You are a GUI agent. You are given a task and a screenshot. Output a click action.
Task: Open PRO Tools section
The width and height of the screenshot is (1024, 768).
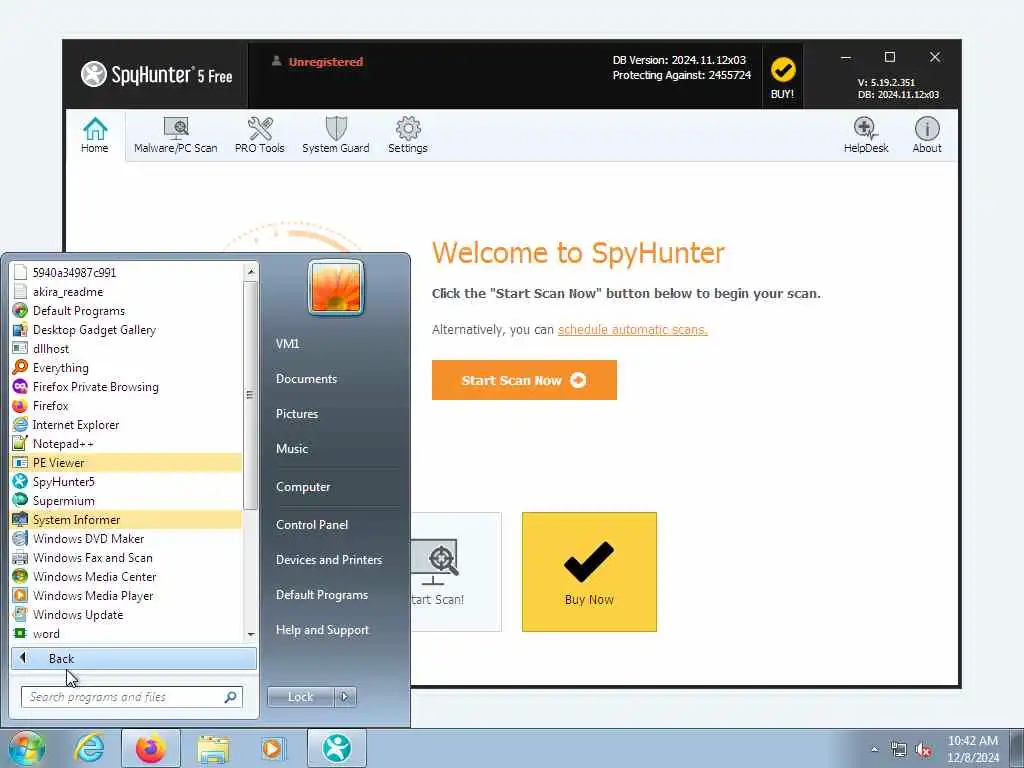(260, 135)
